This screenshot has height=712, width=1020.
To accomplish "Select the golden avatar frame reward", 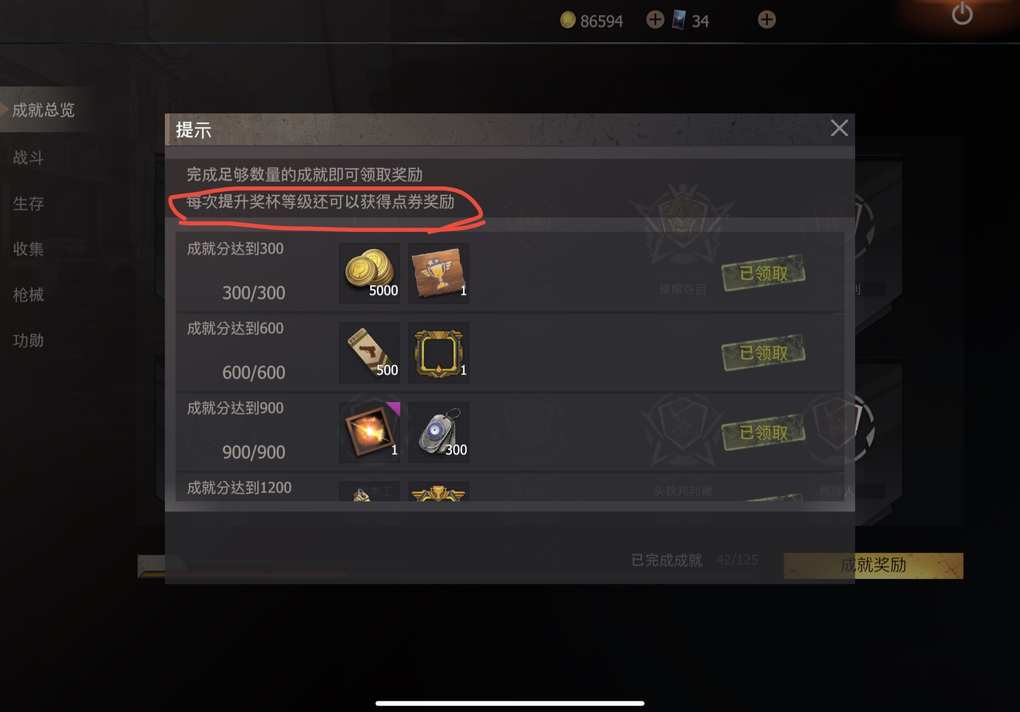I will pos(438,352).
